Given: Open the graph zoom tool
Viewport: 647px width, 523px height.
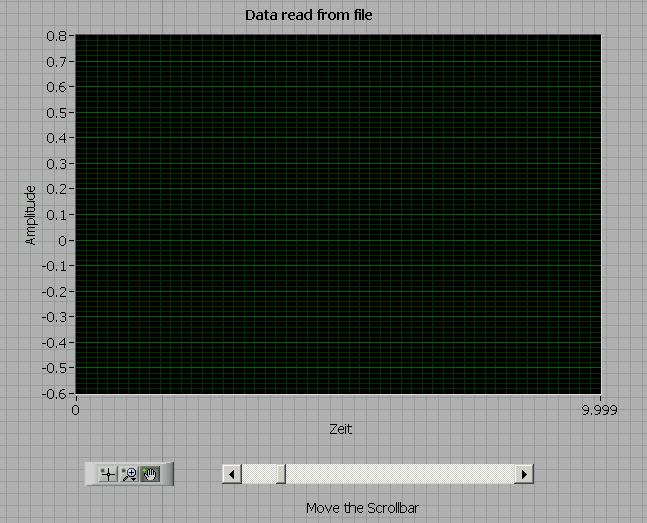Looking at the screenshot, I should pyautogui.click(x=130, y=474).
